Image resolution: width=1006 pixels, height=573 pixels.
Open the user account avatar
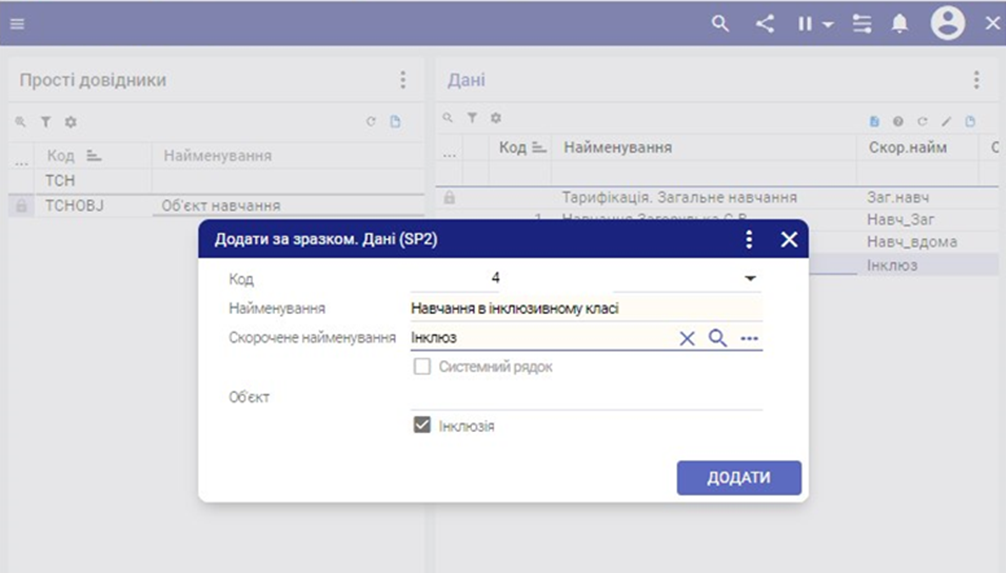[947, 24]
